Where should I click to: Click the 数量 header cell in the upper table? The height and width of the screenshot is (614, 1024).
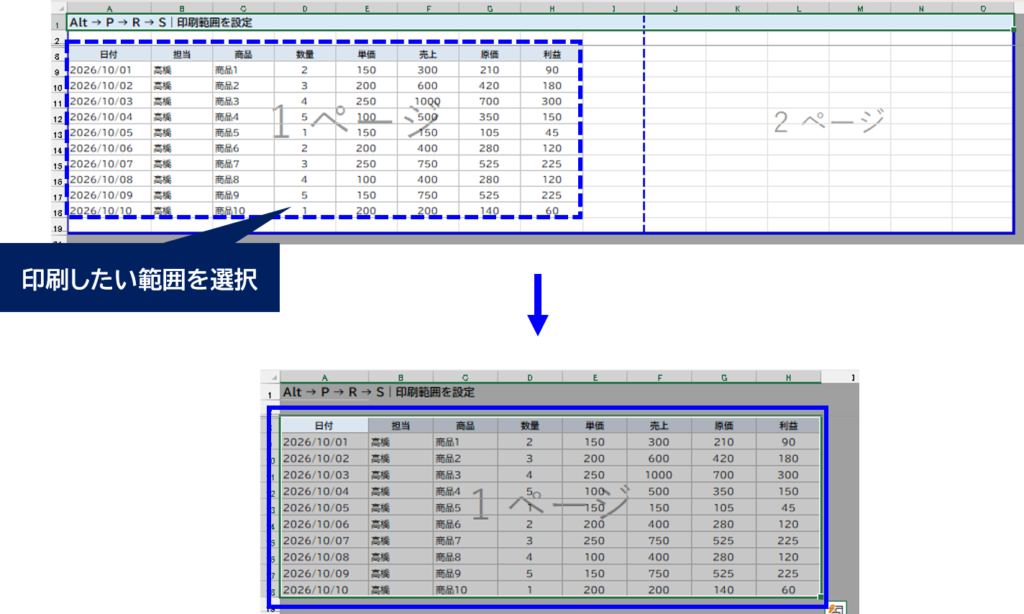305,54
